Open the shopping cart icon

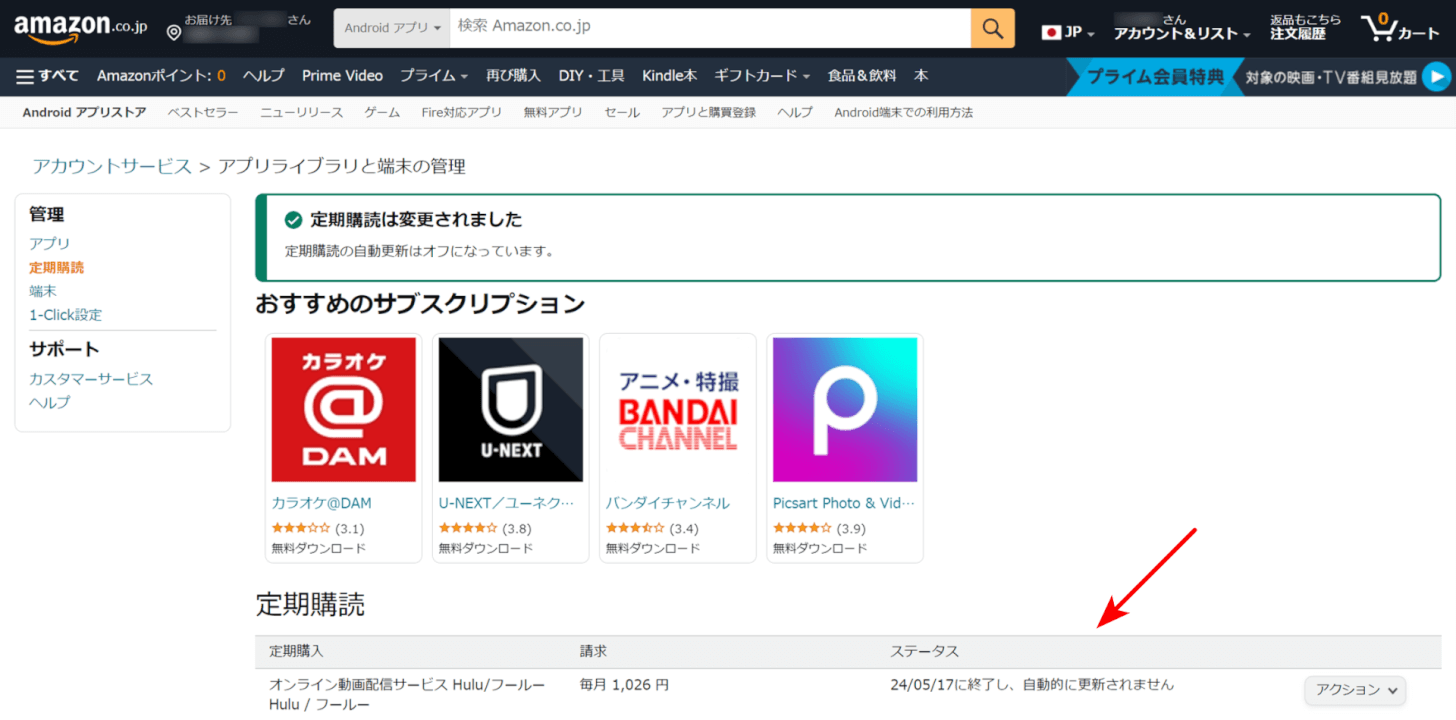tap(1400, 28)
